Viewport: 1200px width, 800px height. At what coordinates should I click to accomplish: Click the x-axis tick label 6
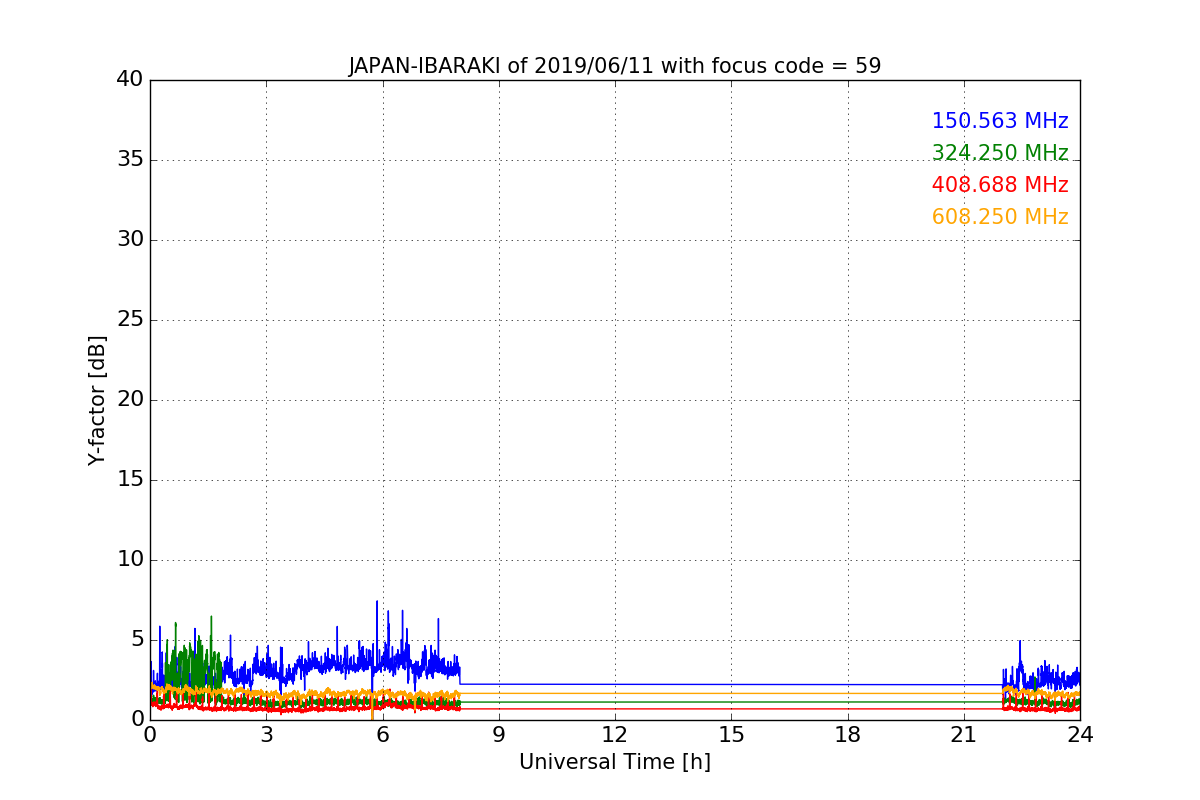[x=382, y=734]
